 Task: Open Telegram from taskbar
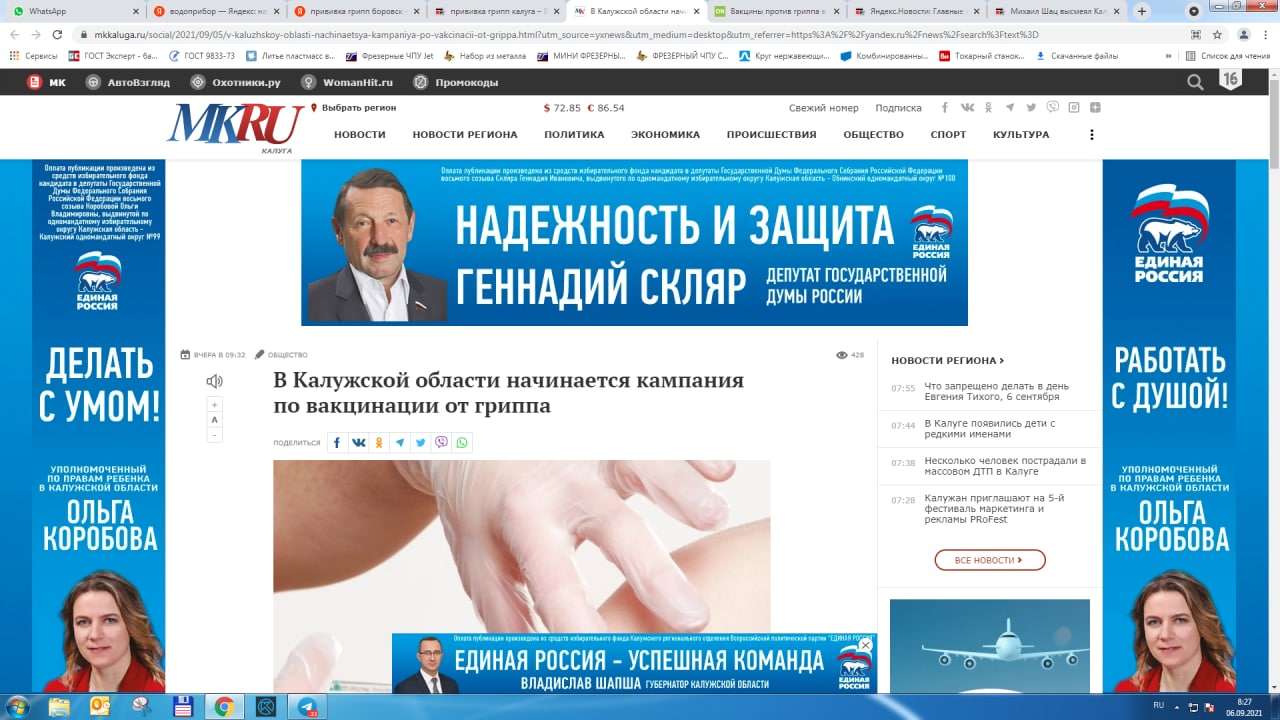coord(307,706)
